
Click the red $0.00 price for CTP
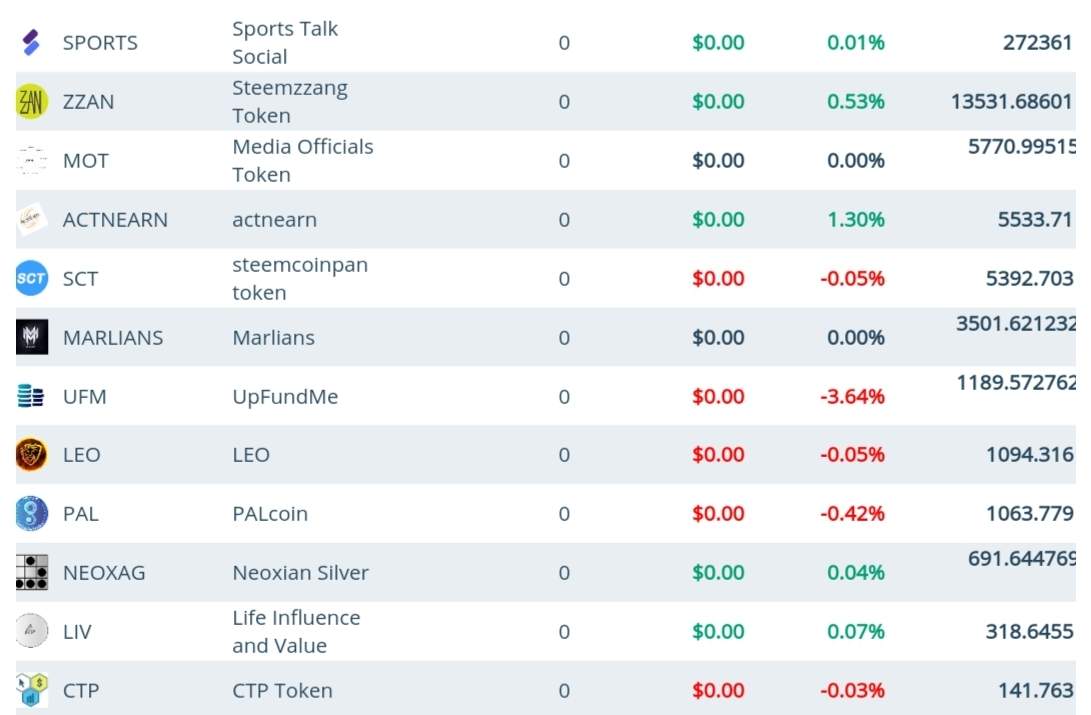(718, 691)
